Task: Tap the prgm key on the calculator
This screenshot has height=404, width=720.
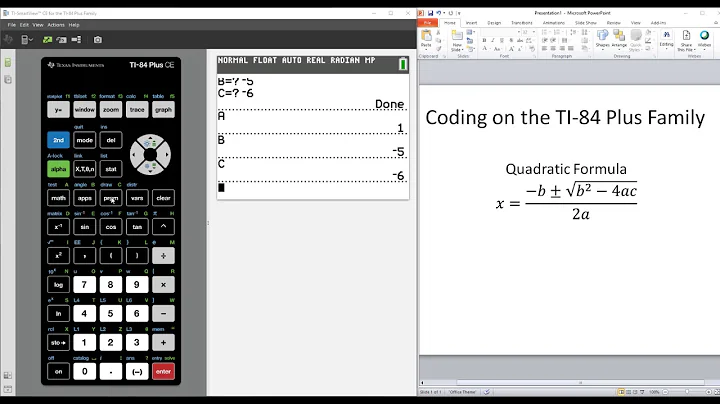Action: [x=111, y=198]
